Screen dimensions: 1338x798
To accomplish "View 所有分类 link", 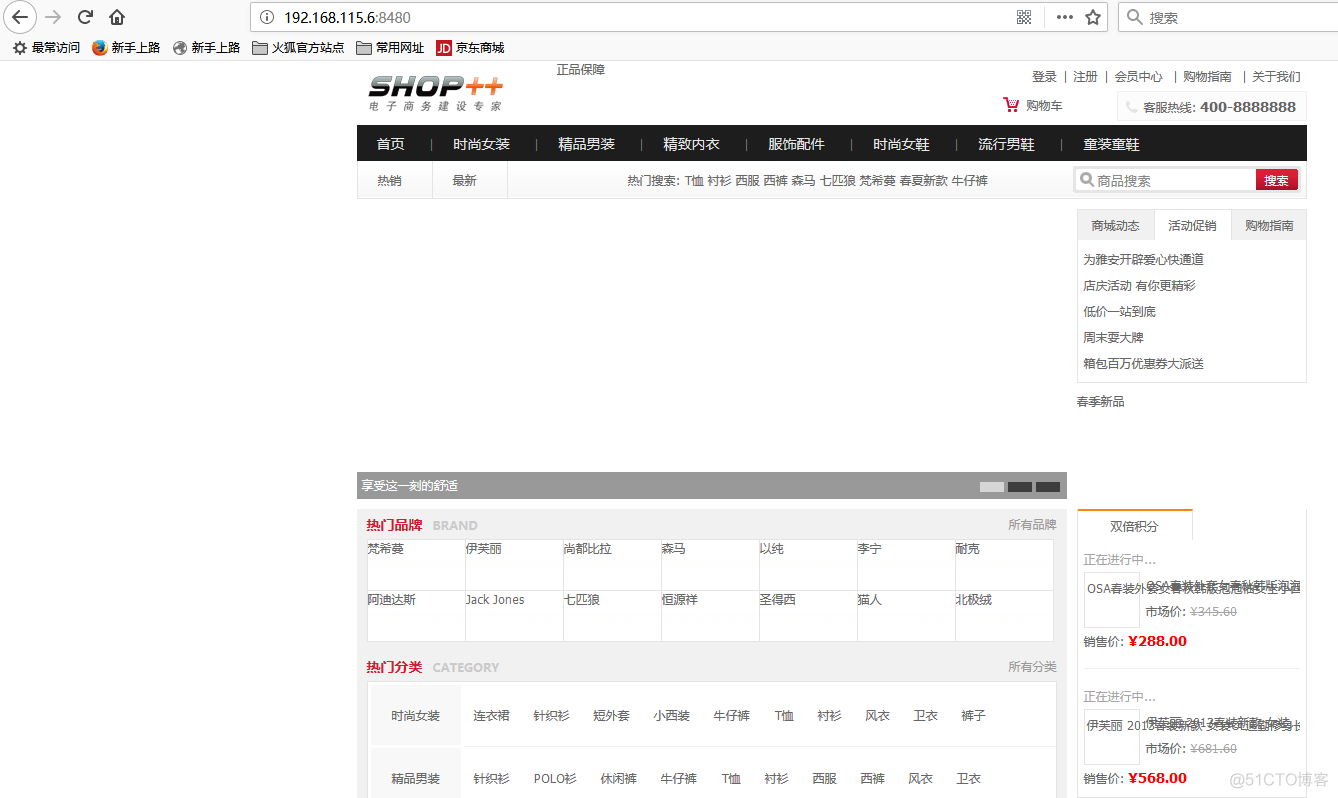I will pos(1032,667).
